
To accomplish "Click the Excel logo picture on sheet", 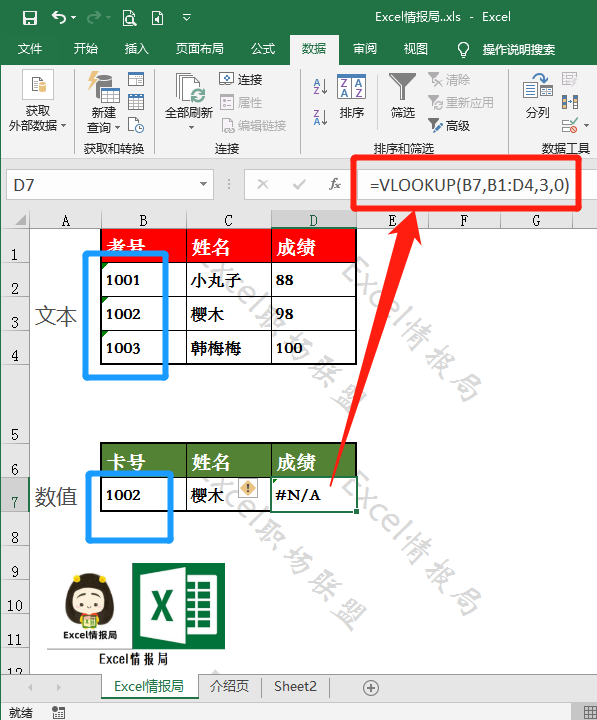I will [x=179, y=606].
